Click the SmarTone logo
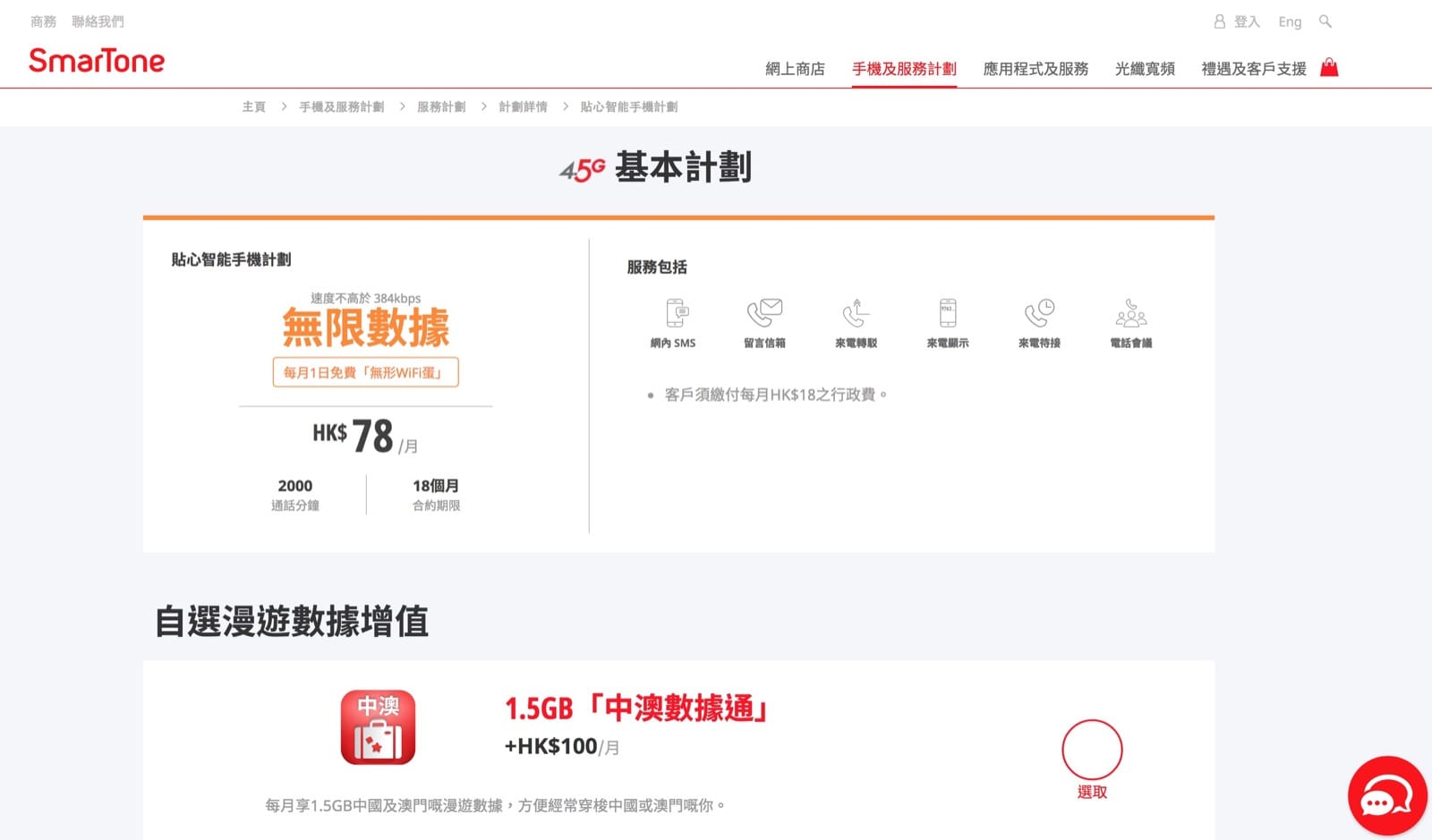The width and height of the screenshot is (1432, 840). pyautogui.click(x=97, y=61)
